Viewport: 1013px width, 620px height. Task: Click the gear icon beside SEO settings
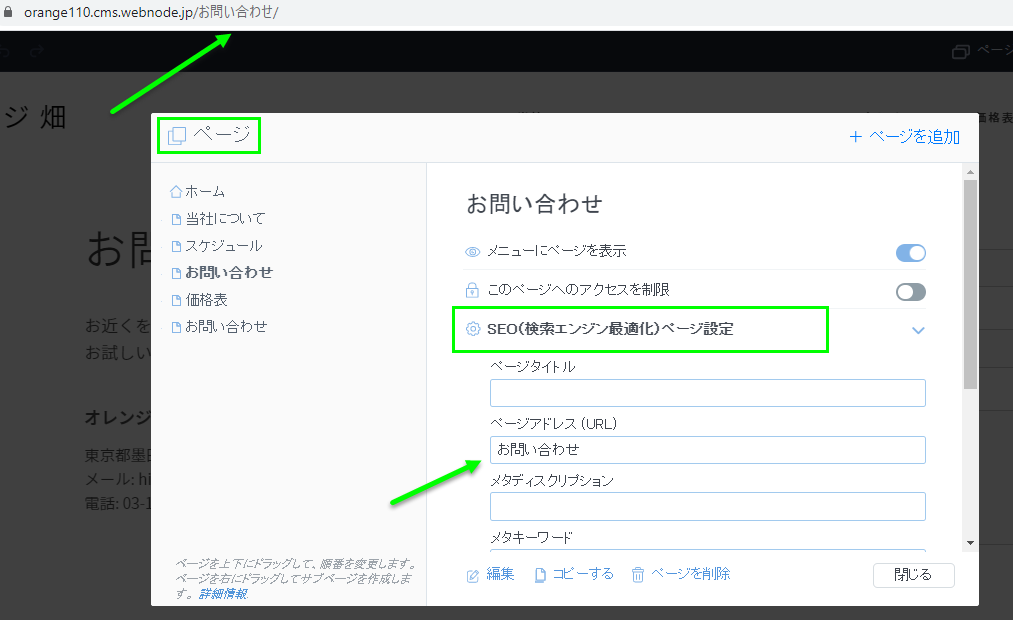(473, 329)
